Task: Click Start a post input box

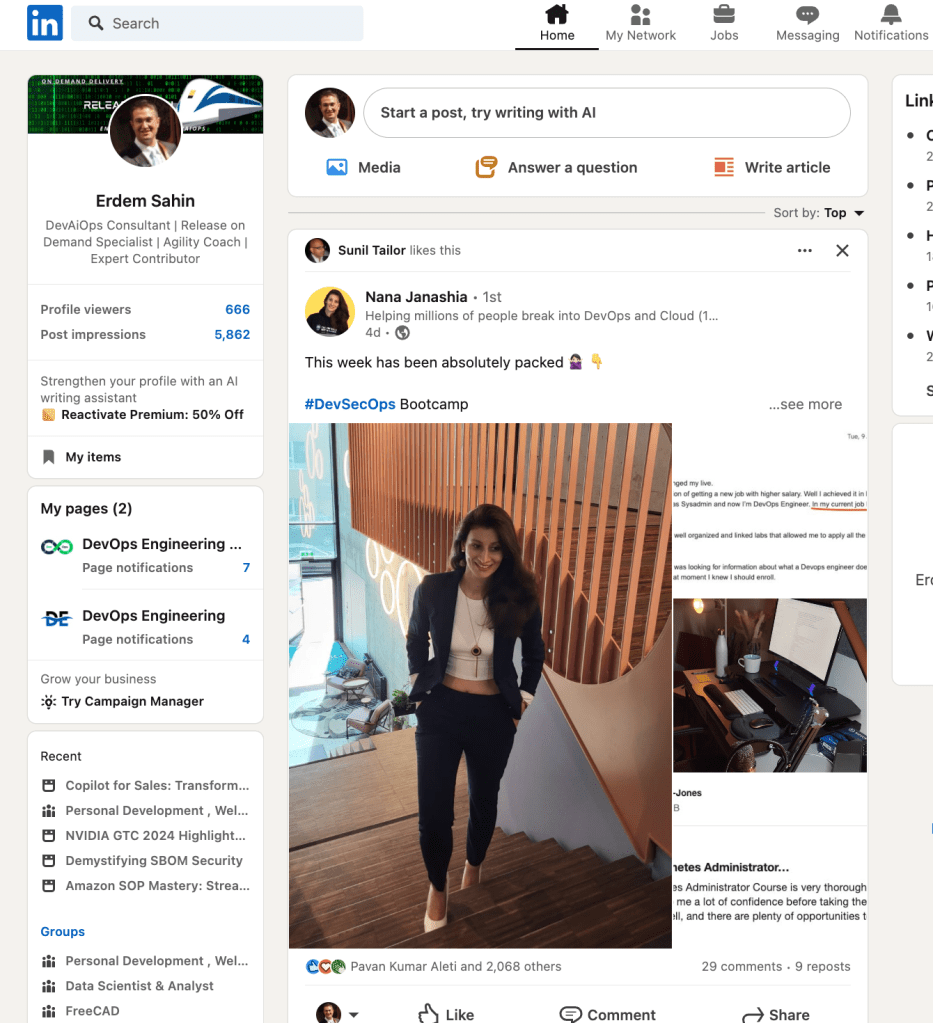Action: [x=607, y=113]
